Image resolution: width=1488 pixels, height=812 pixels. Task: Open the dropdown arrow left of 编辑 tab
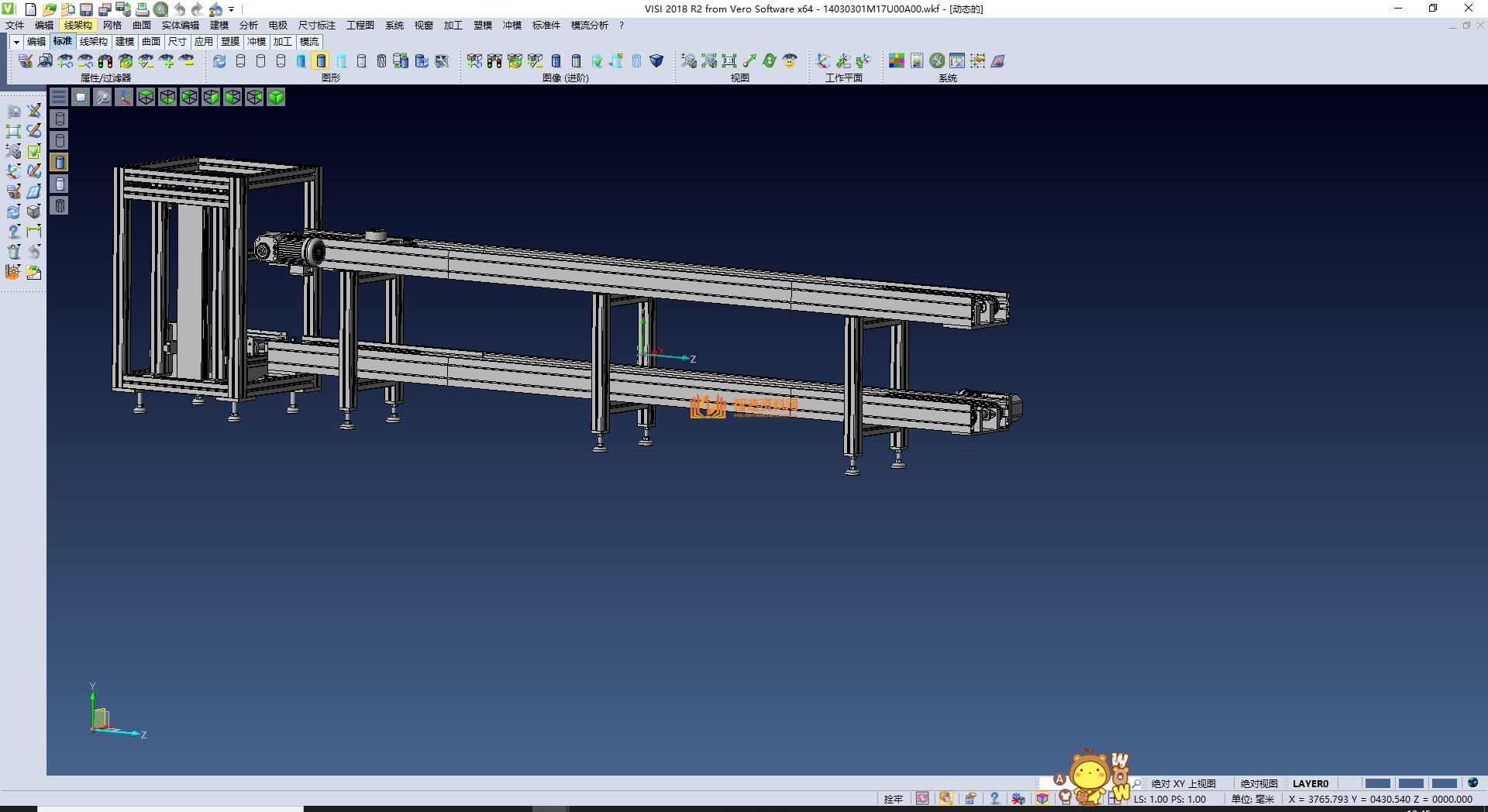[x=16, y=42]
